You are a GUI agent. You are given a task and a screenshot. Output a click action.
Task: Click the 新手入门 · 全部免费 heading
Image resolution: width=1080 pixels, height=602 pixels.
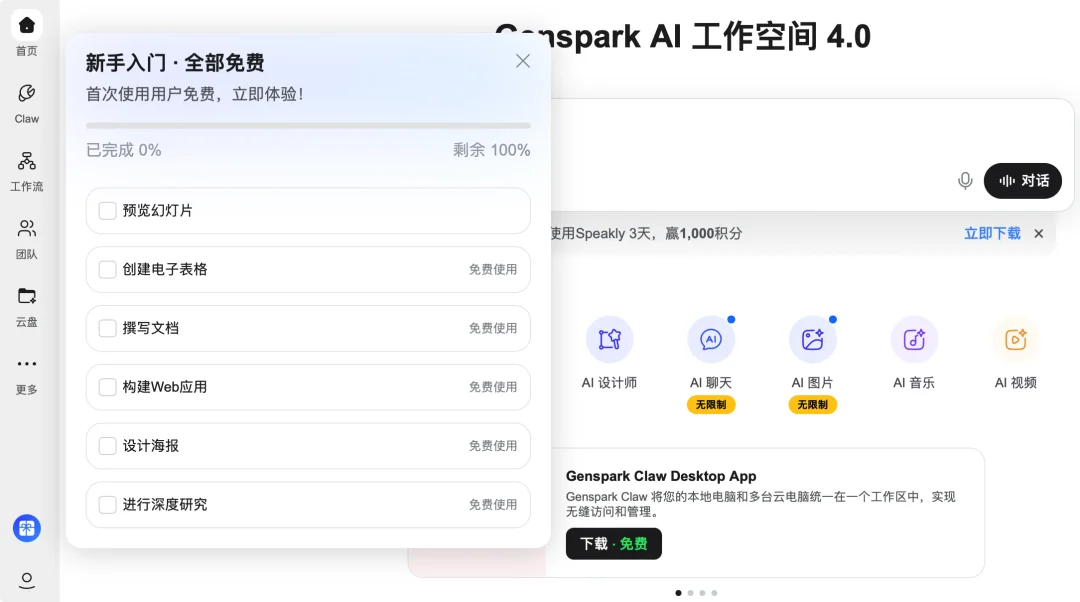pyautogui.click(x=175, y=63)
